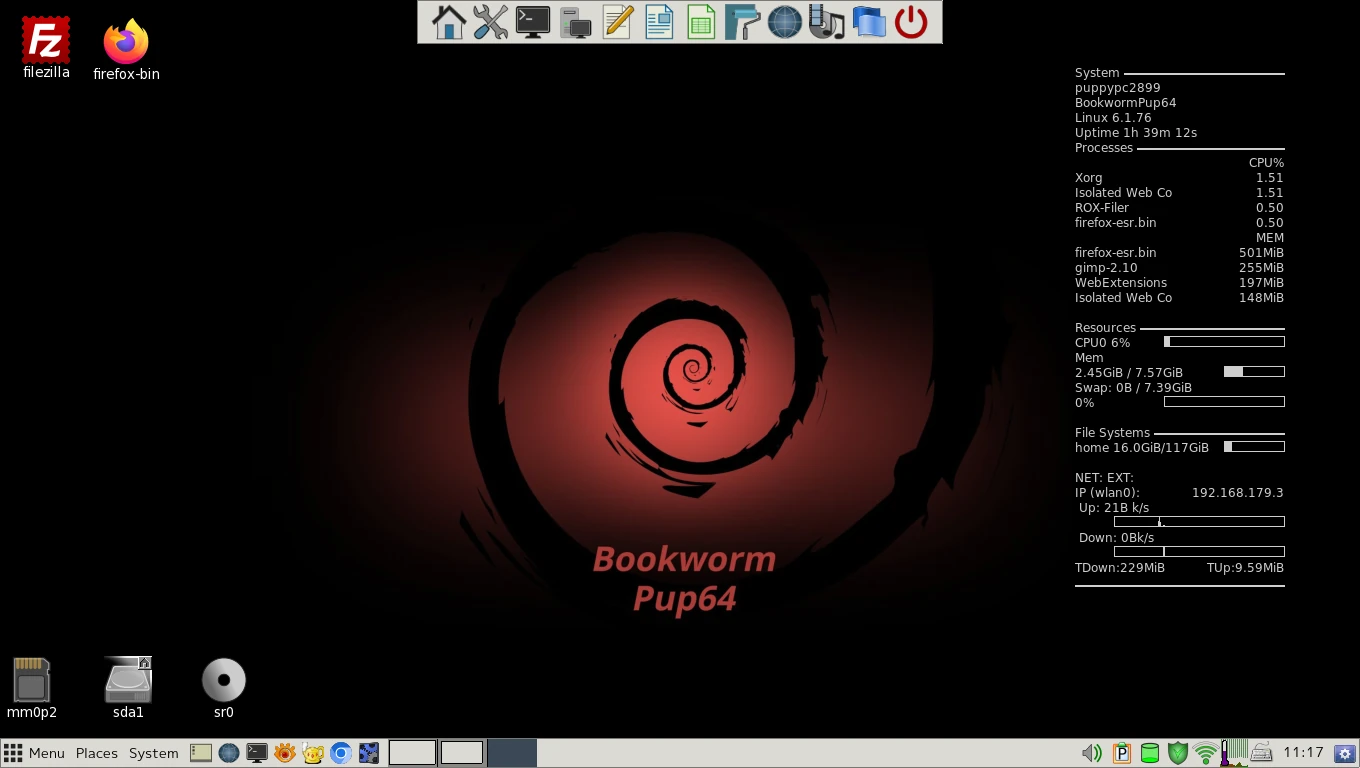Open the filezilla desktop shortcut
The width and height of the screenshot is (1360, 768).
click(x=46, y=47)
